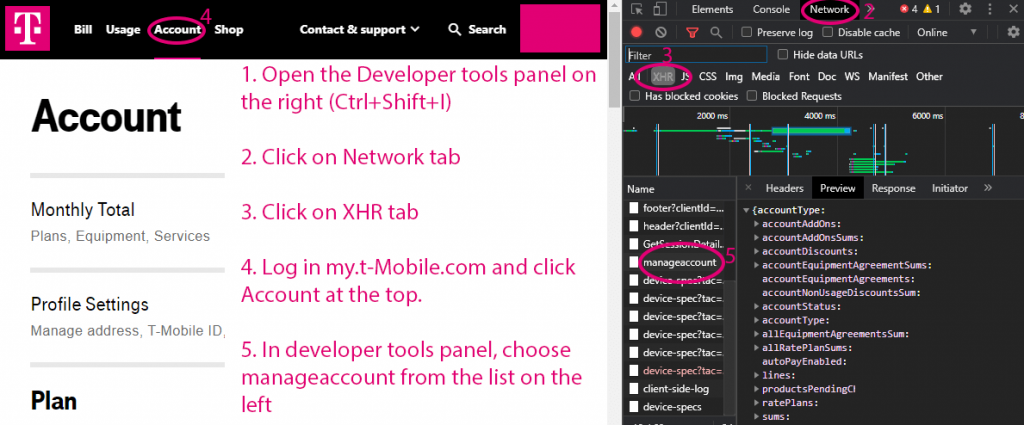Viewport: 1024px width, 425px height.
Task: Open the Initiator tab
Action: pos(950,188)
